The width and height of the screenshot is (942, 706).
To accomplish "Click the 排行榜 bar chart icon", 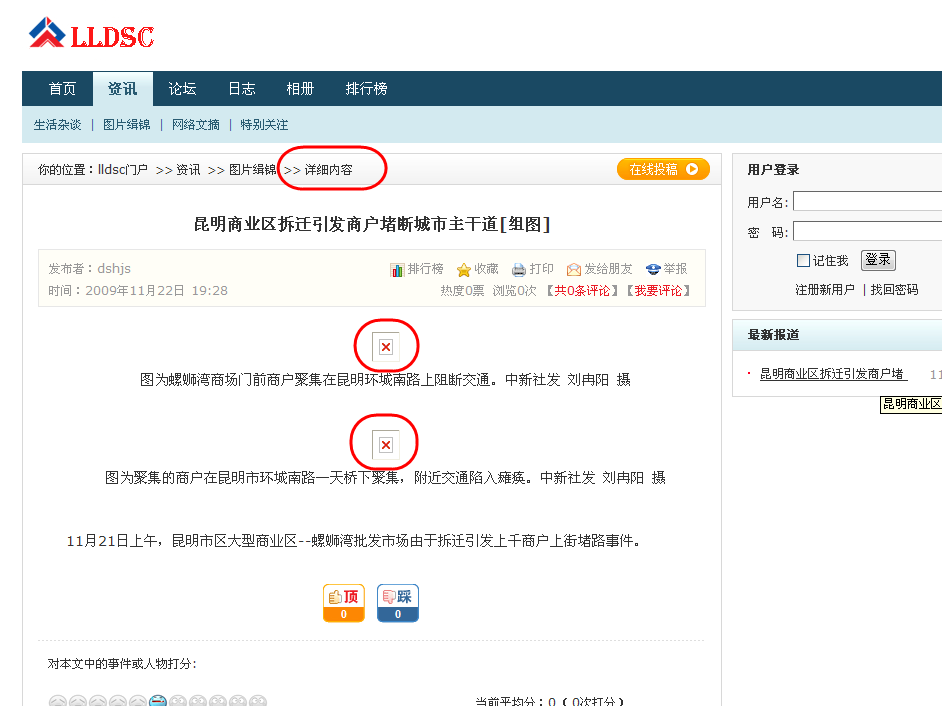I will 397,270.
